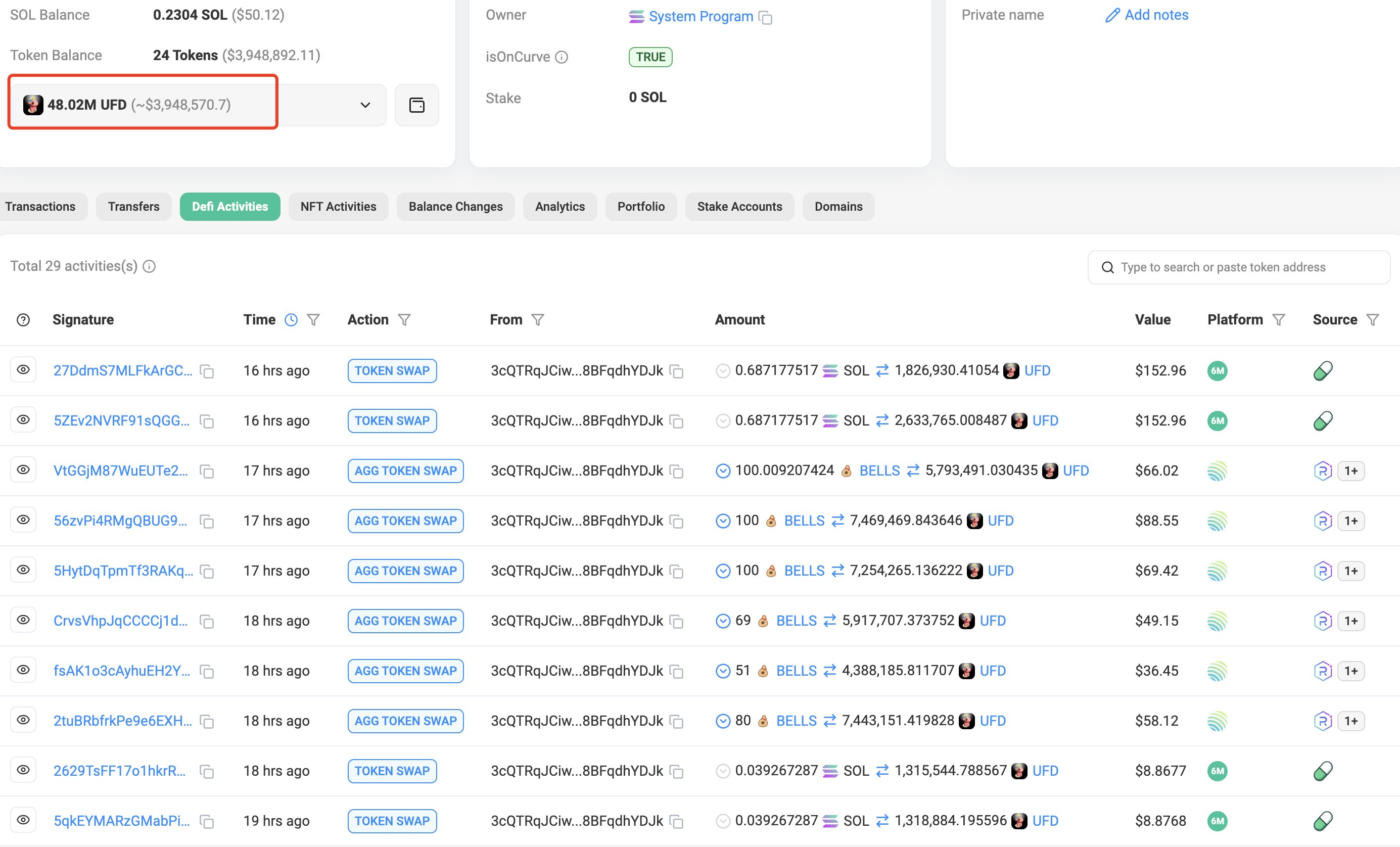
Task: Open the System Program owner link
Action: click(x=701, y=17)
